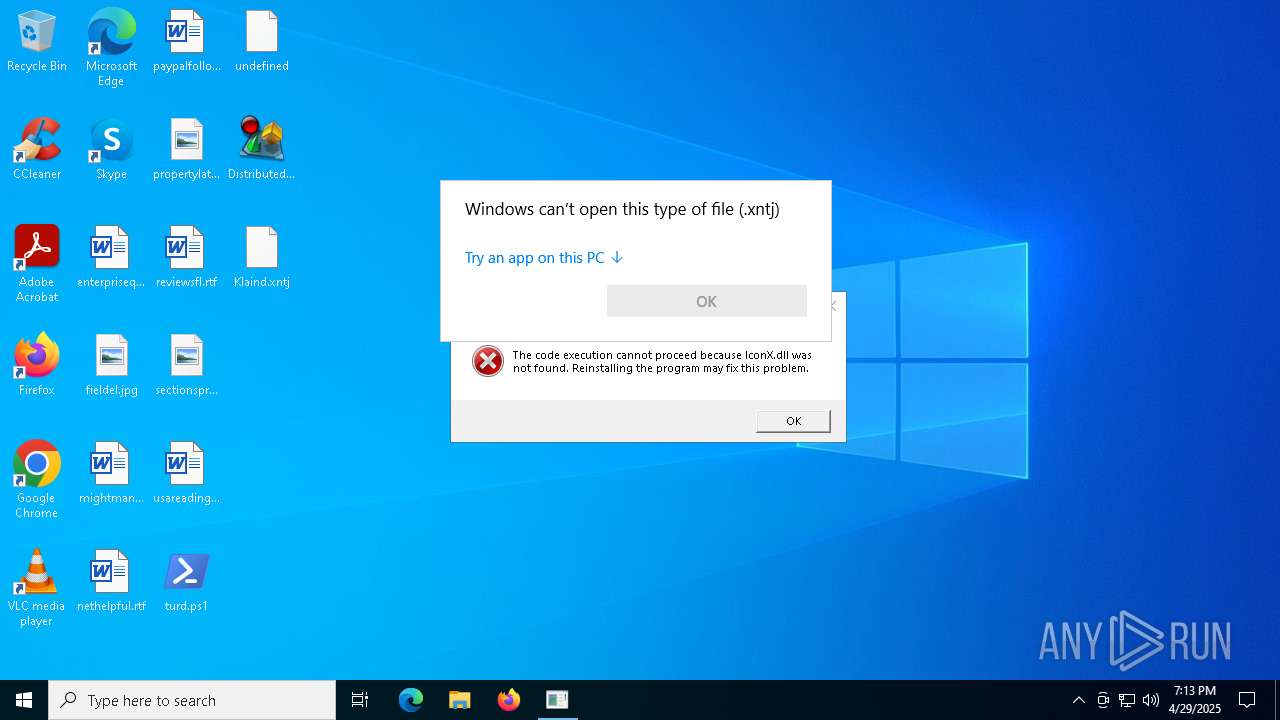Select the Adobe Acrobat desktop shortcut
The image size is (1280, 720).
click(x=37, y=264)
